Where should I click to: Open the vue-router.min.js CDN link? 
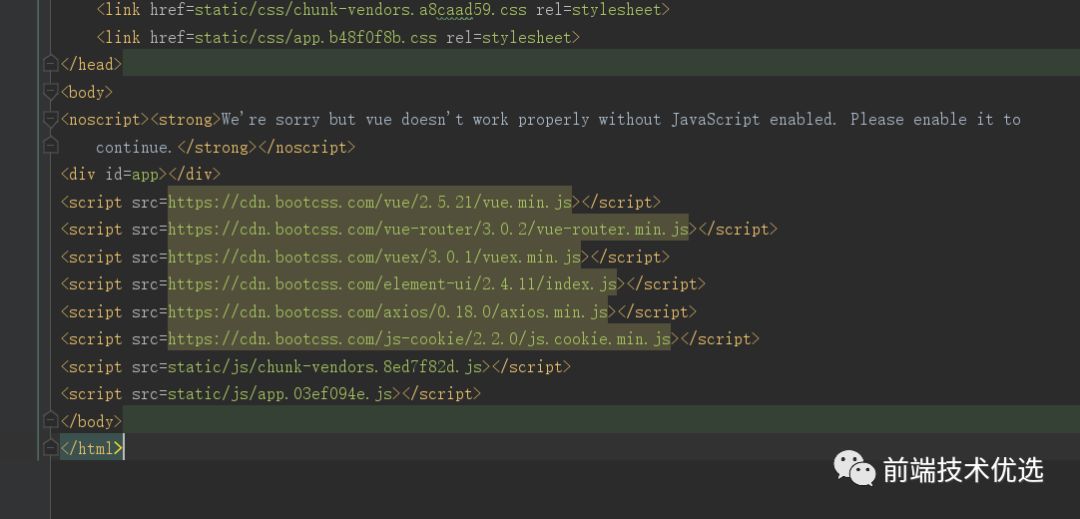click(428, 229)
